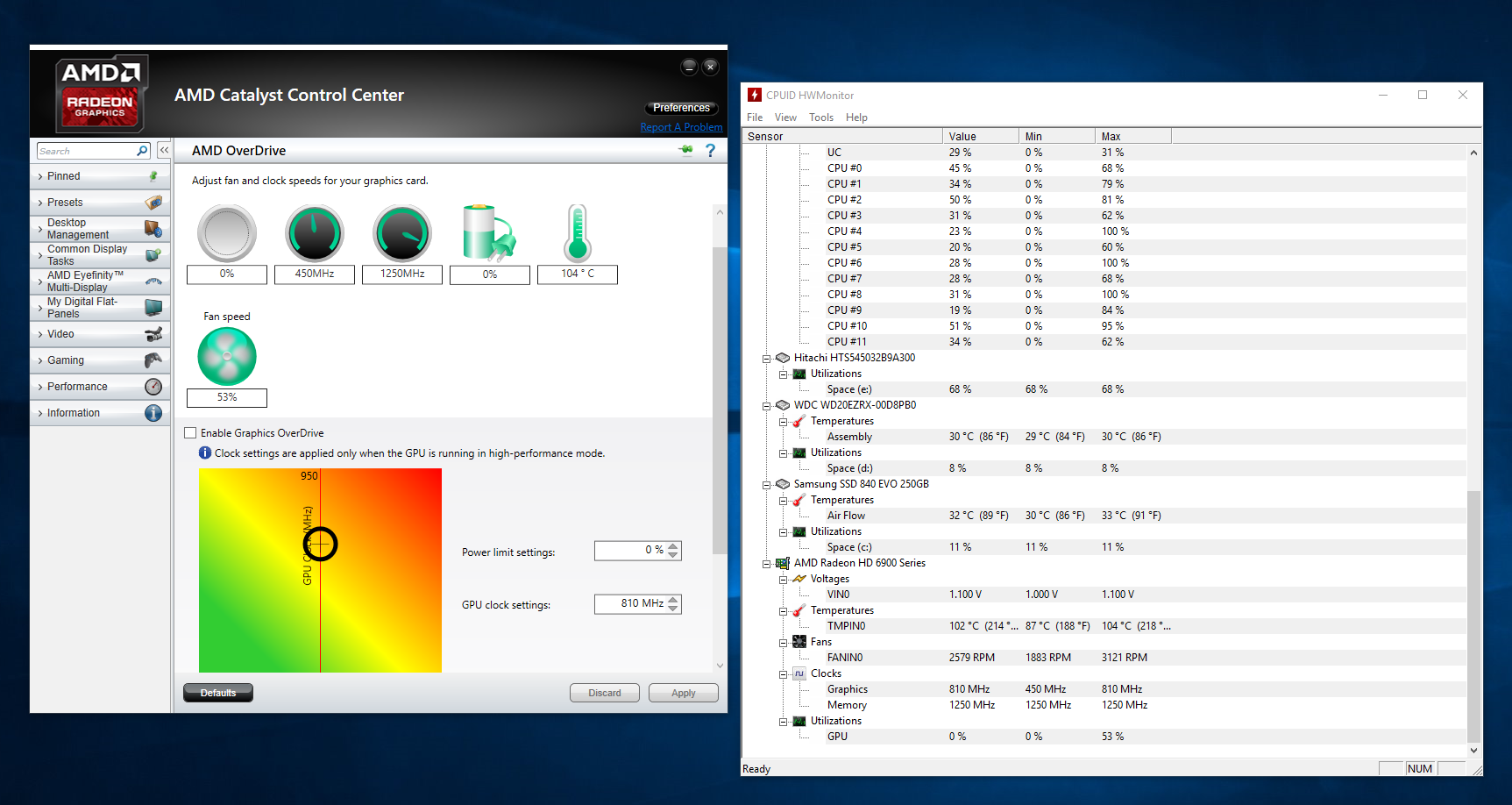This screenshot has height=805, width=1512.
Task: Collapse the sidebar with double-arrow button
Action: coord(164,151)
